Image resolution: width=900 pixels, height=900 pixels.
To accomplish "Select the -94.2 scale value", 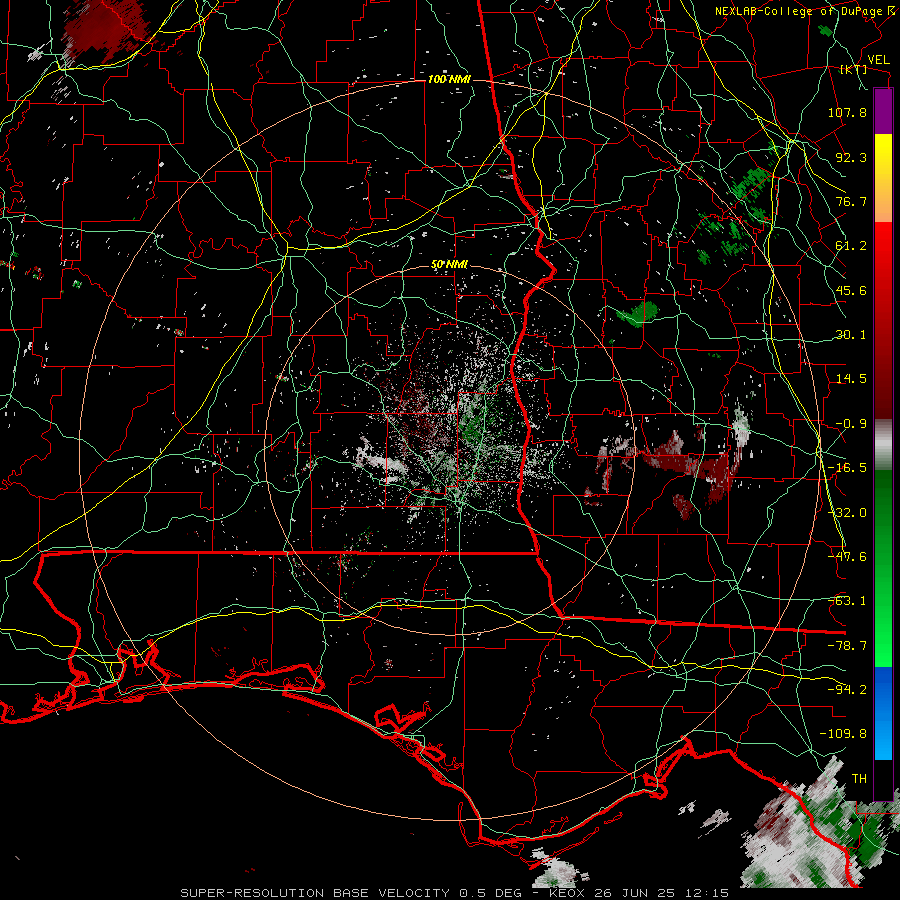I will click(x=847, y=690).
